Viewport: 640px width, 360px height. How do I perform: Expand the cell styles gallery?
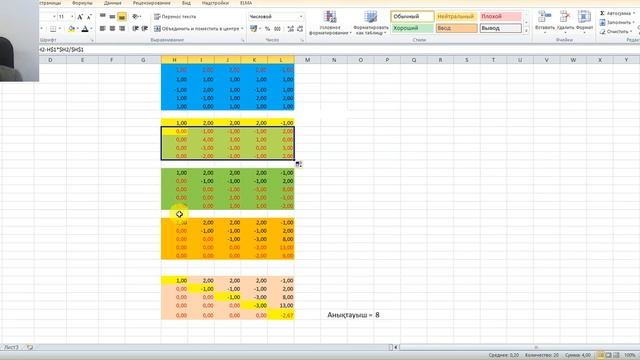[x=526, y=31]
